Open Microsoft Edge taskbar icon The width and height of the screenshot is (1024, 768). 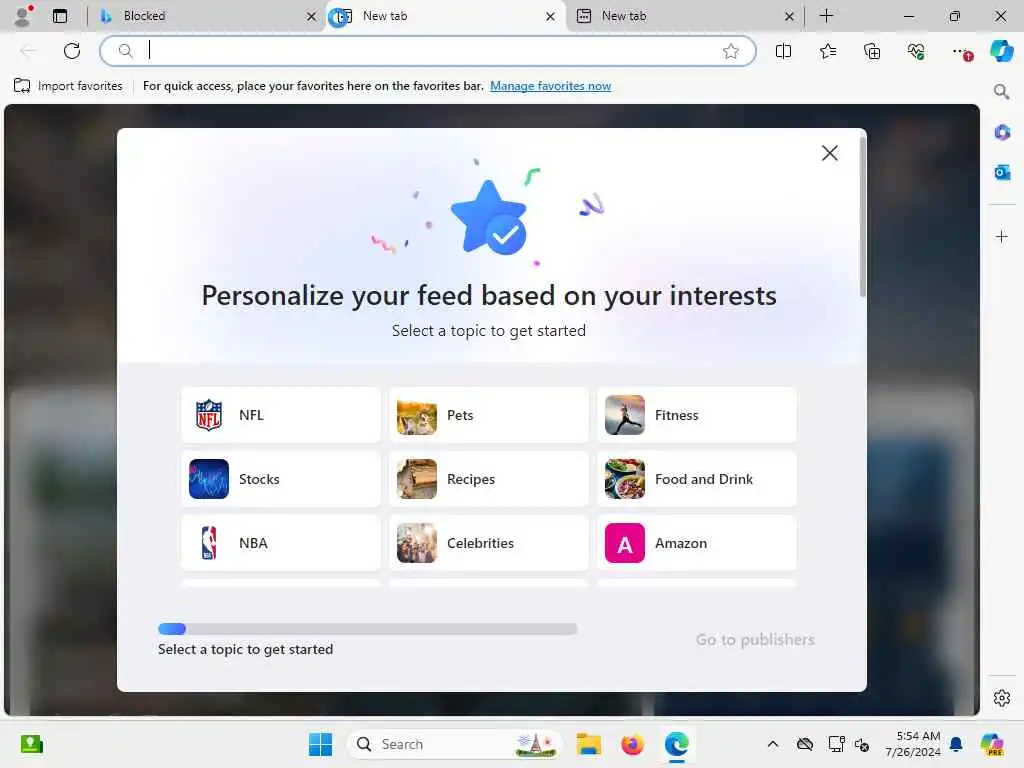tap(677, 744)
